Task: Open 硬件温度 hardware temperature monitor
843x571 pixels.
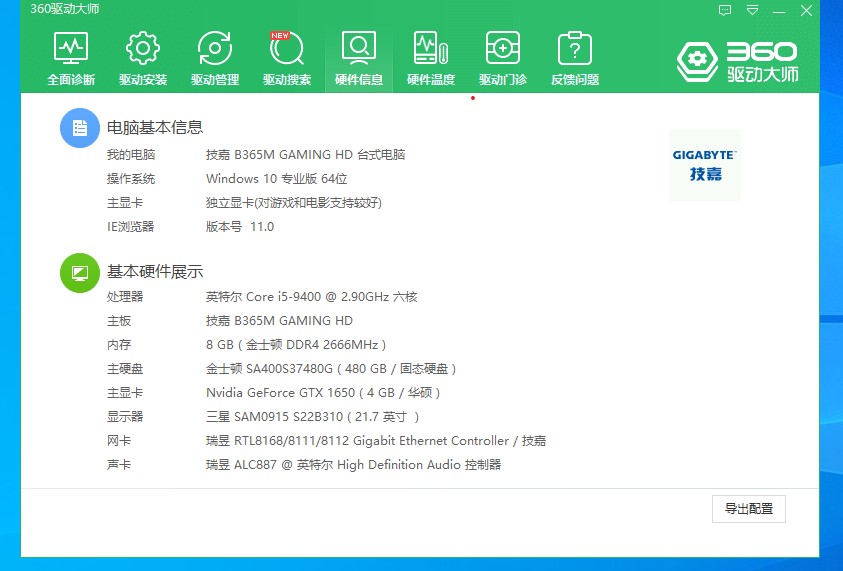Action: (x=431, y=59)
